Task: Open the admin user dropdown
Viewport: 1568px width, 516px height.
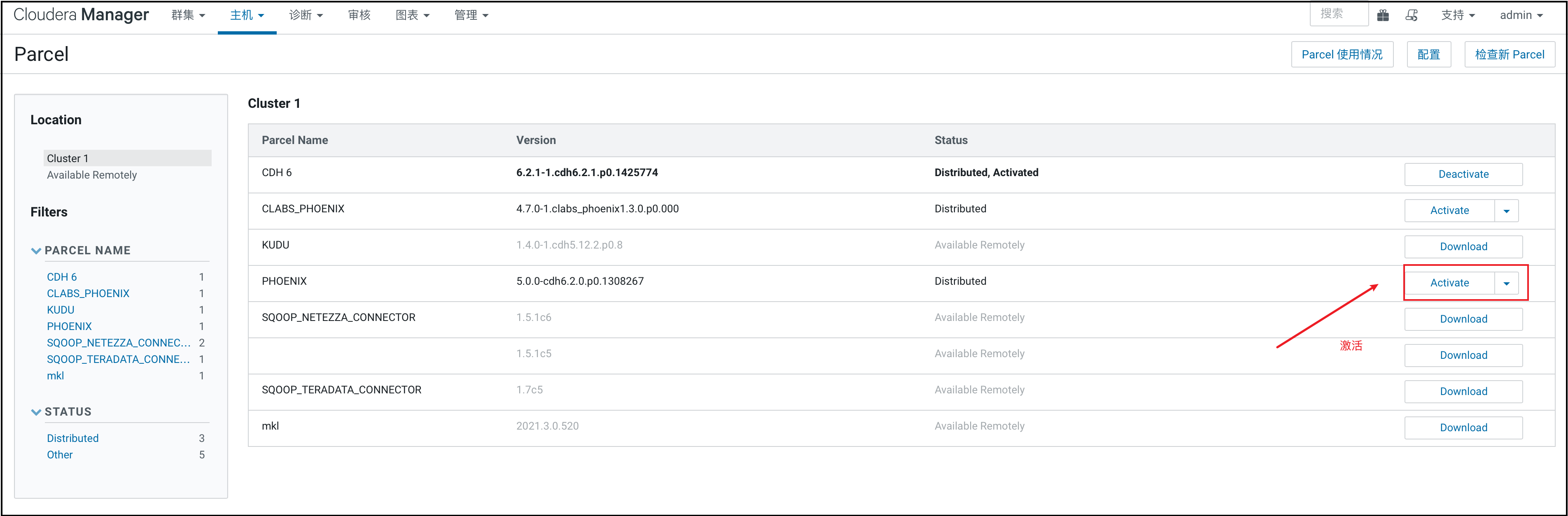Action: point(1521,15)
